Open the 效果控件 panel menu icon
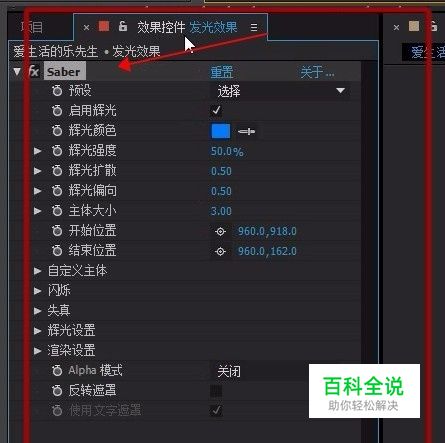445x443 pixels. (254, 27)
